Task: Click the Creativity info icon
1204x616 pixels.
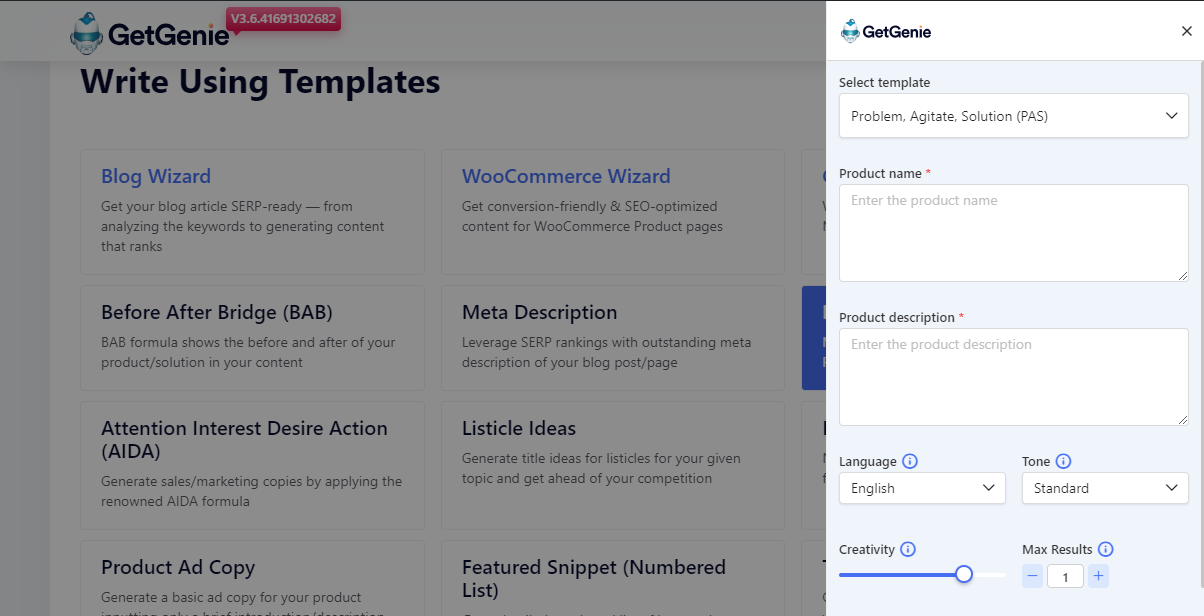Action: [x=908, y=550]
